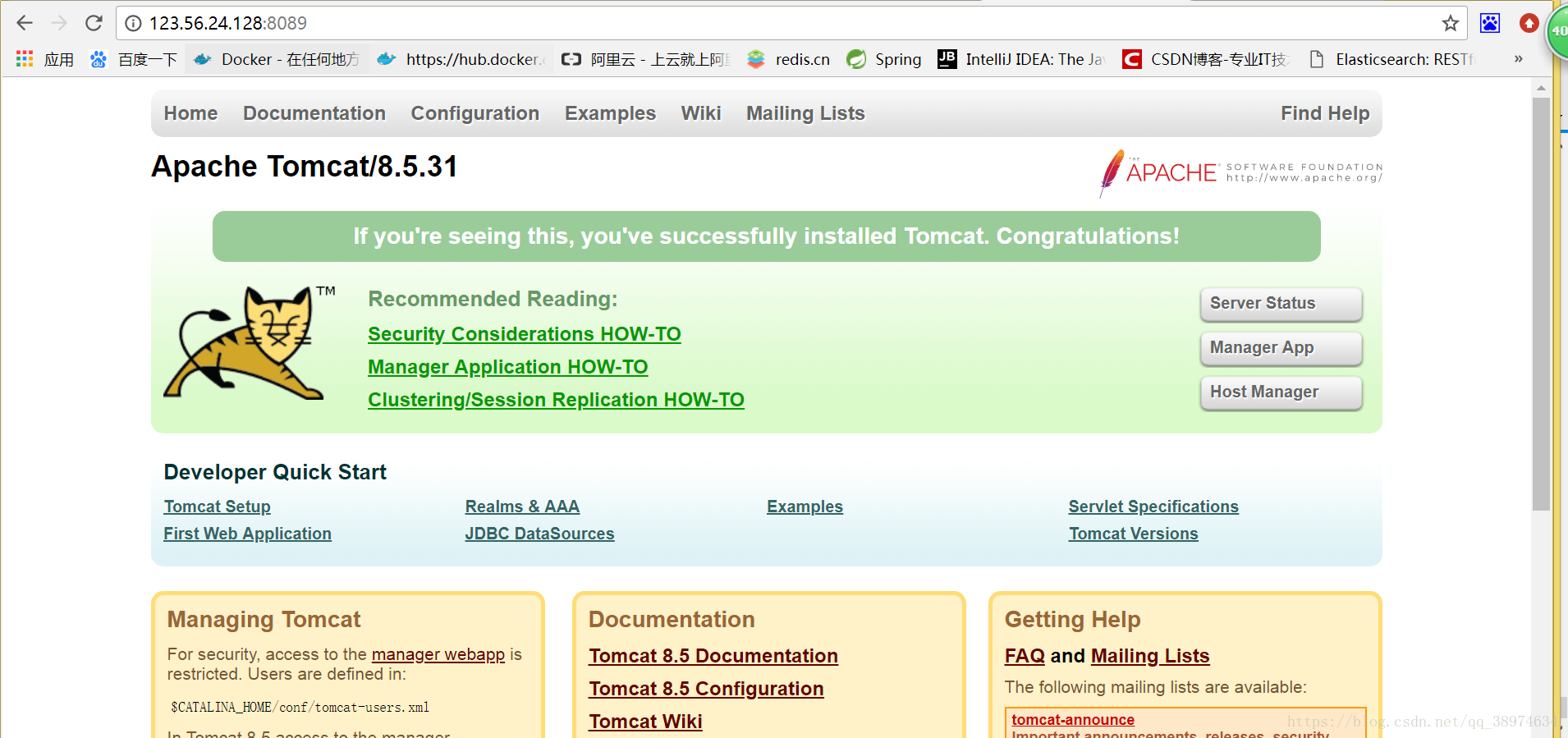The width and height of the screenshot is (1568, 738).
Task: View site information icon in address bar
Action: pyautogui.click(x=133, y=23)
